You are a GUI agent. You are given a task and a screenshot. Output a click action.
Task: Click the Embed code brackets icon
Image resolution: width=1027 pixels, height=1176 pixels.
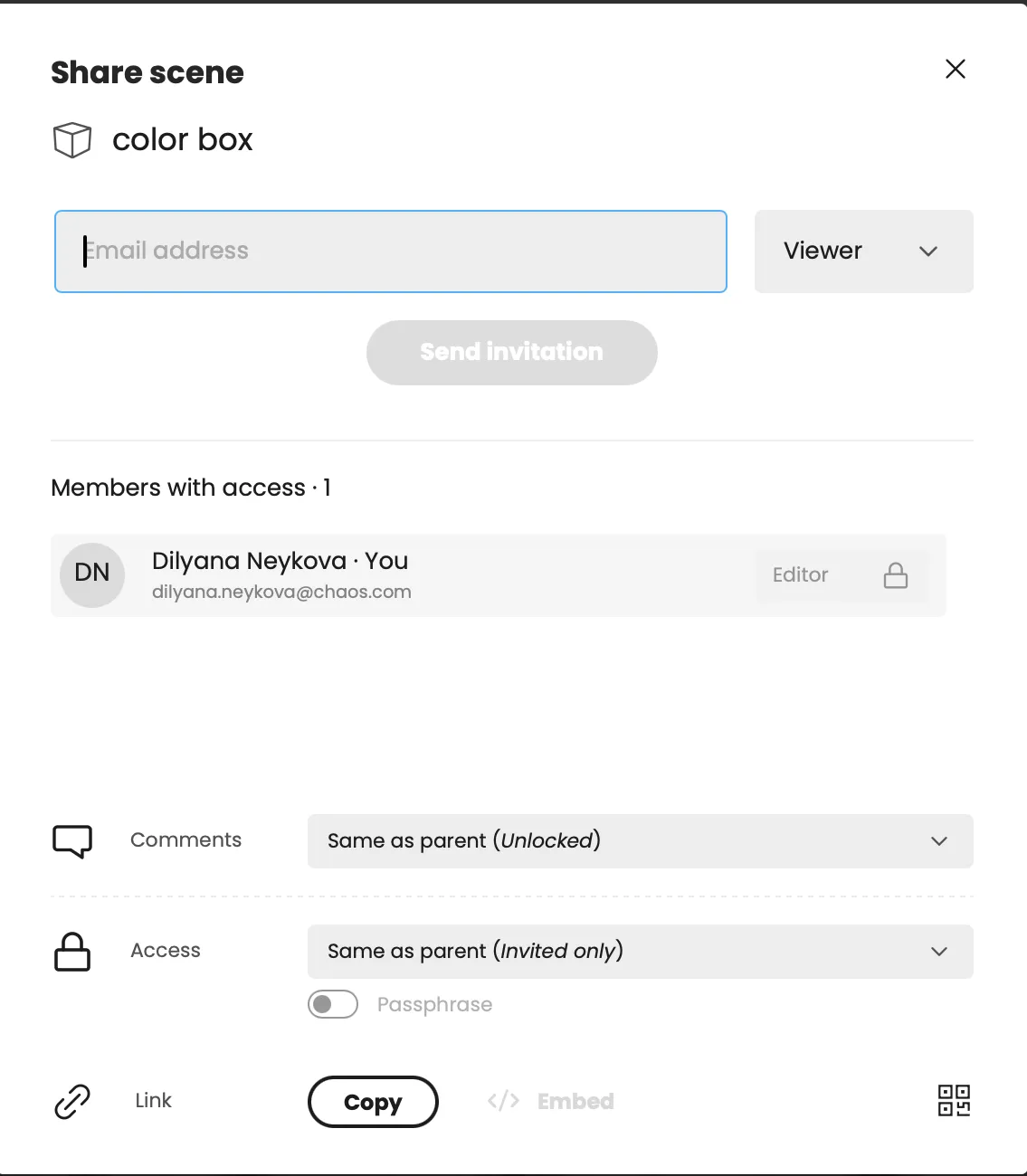pos(503,1101)
